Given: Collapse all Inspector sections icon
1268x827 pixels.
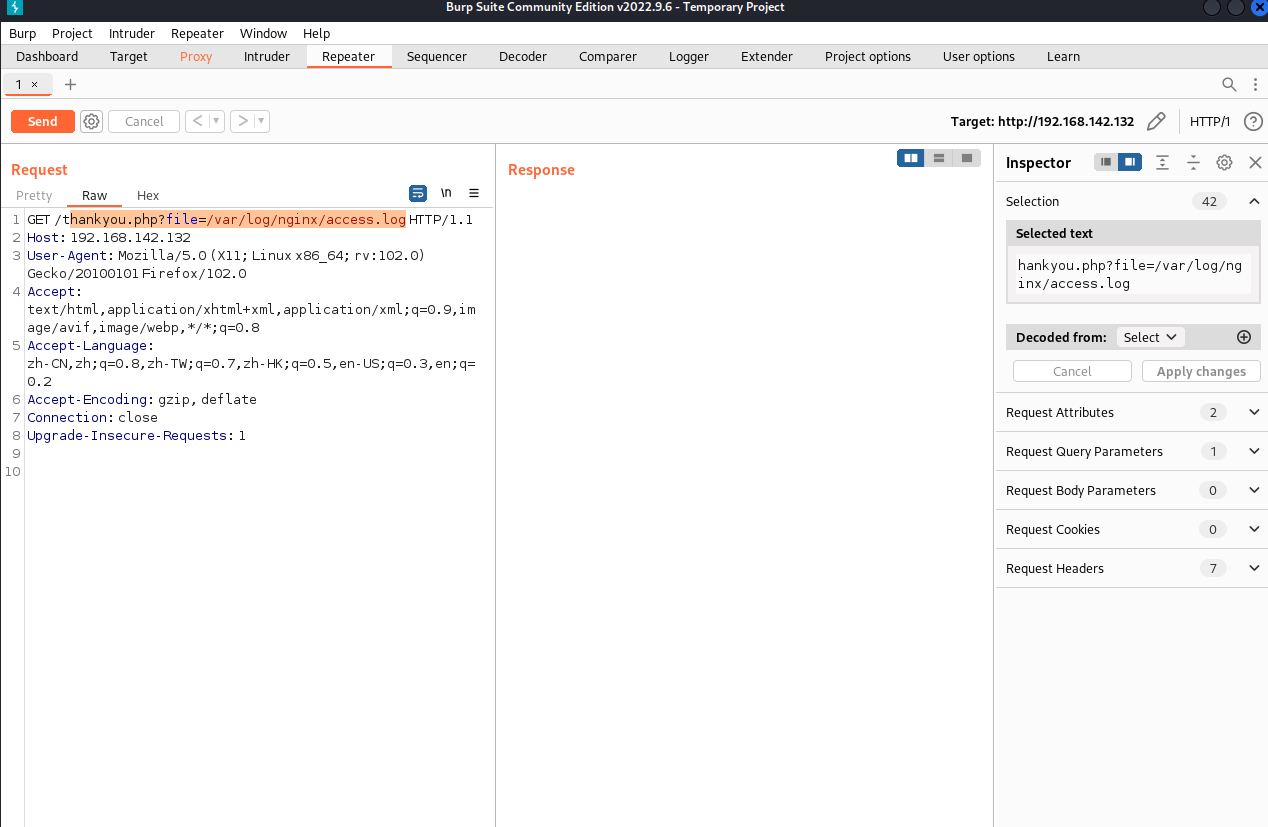Looking at the screenshot, I should point(1193,162).
